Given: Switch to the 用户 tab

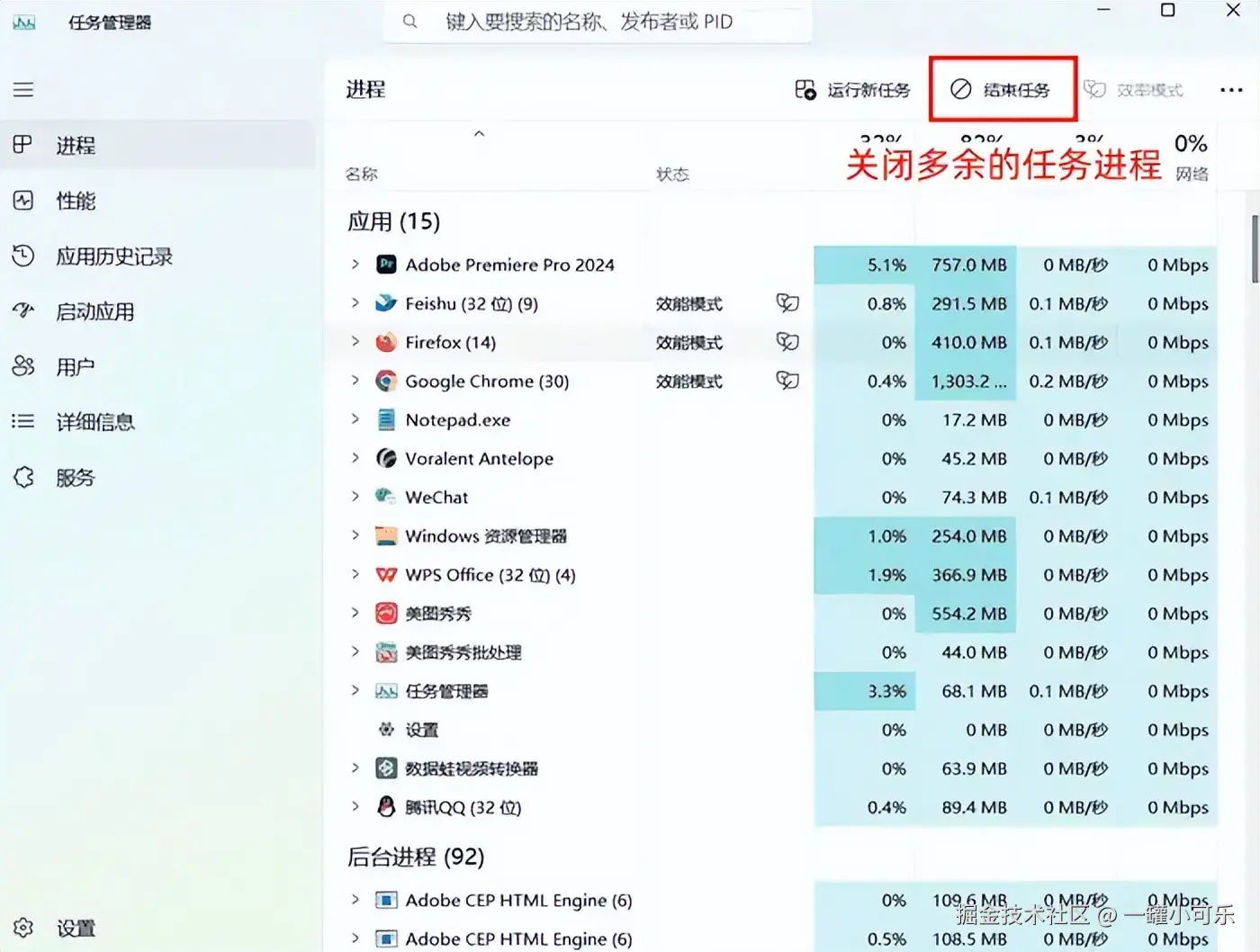Looking at the screenshot, I should (157, 366).
